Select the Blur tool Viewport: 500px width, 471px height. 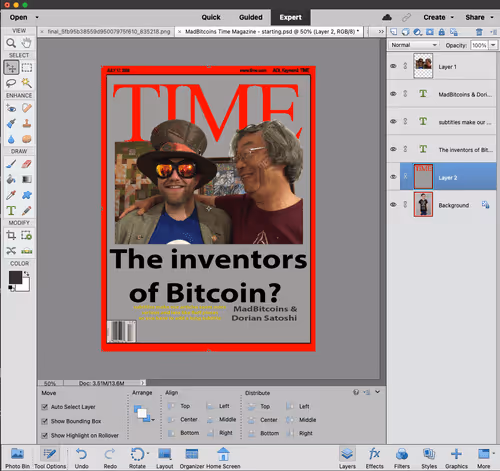[11, 139]
